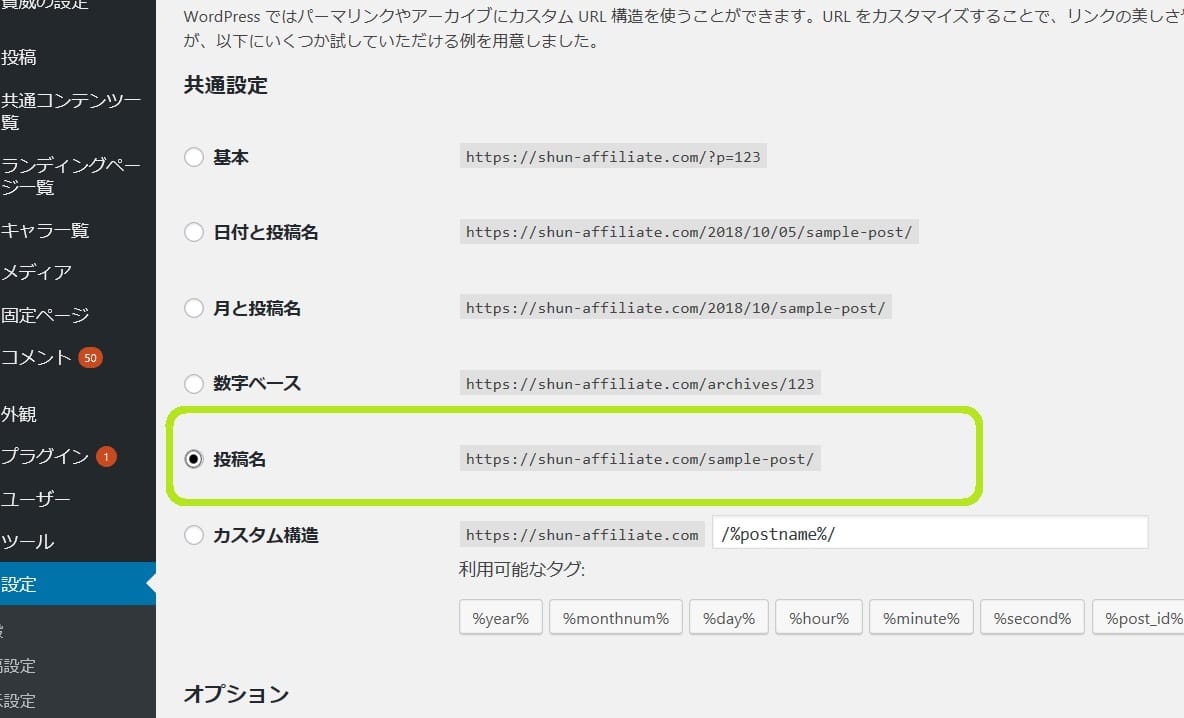Viewport: 1184px width, 718px height.
Task: Open the highlighted 設定 sidebar menu
Action: 78,584
